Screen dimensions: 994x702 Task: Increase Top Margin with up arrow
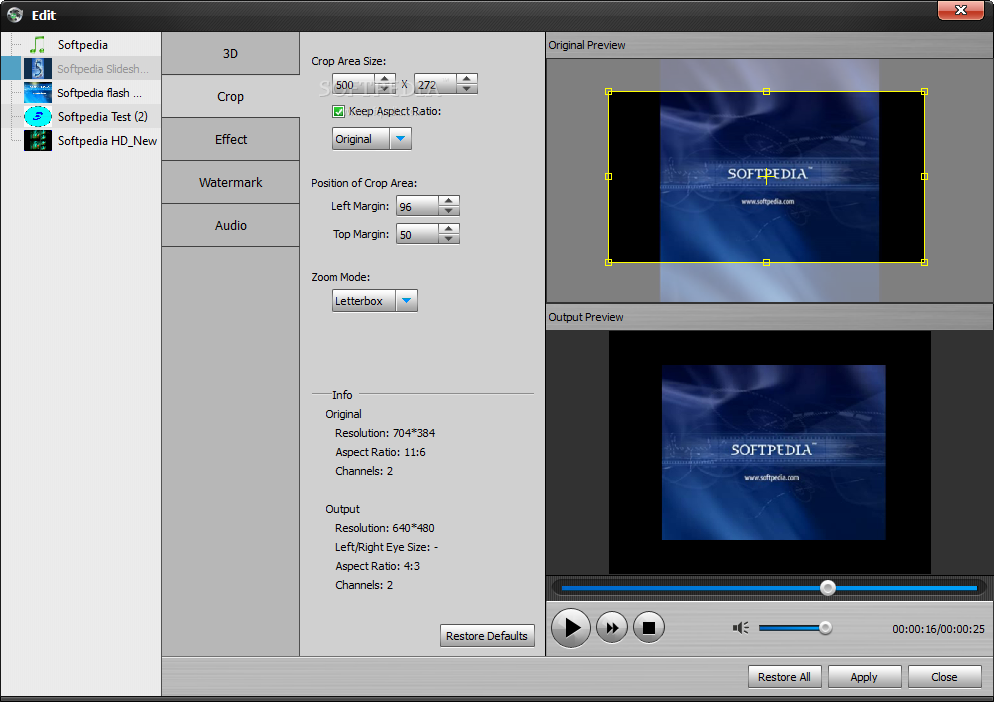[449, 228]
